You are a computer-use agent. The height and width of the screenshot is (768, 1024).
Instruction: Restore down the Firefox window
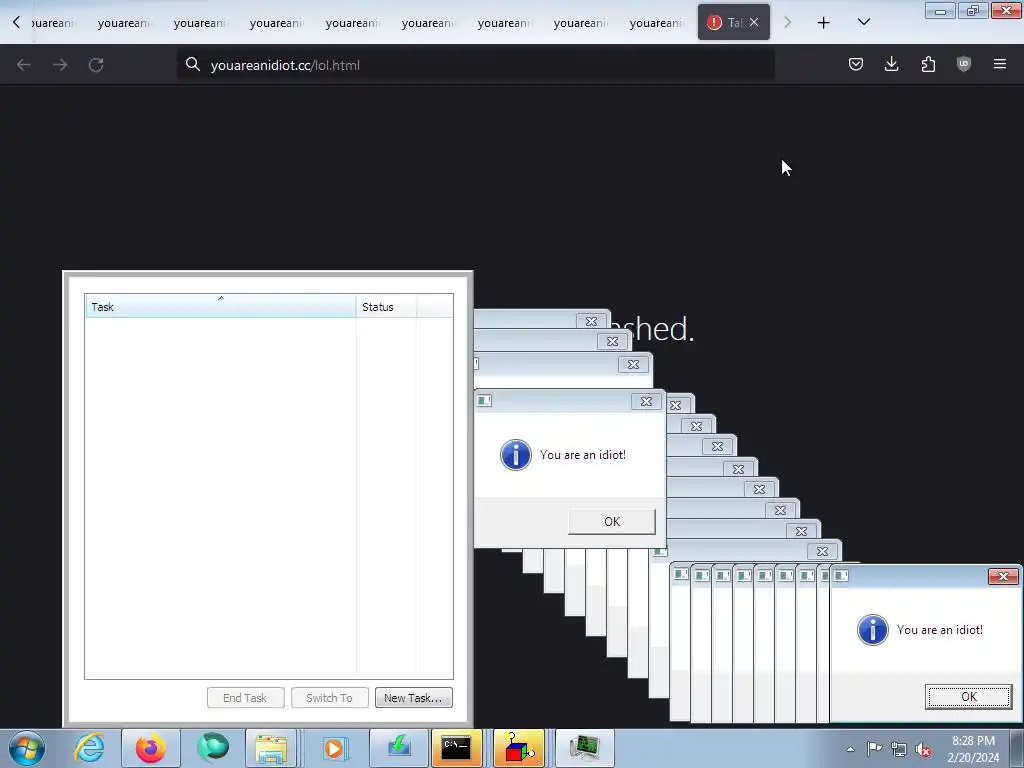[x=973, y=10]
